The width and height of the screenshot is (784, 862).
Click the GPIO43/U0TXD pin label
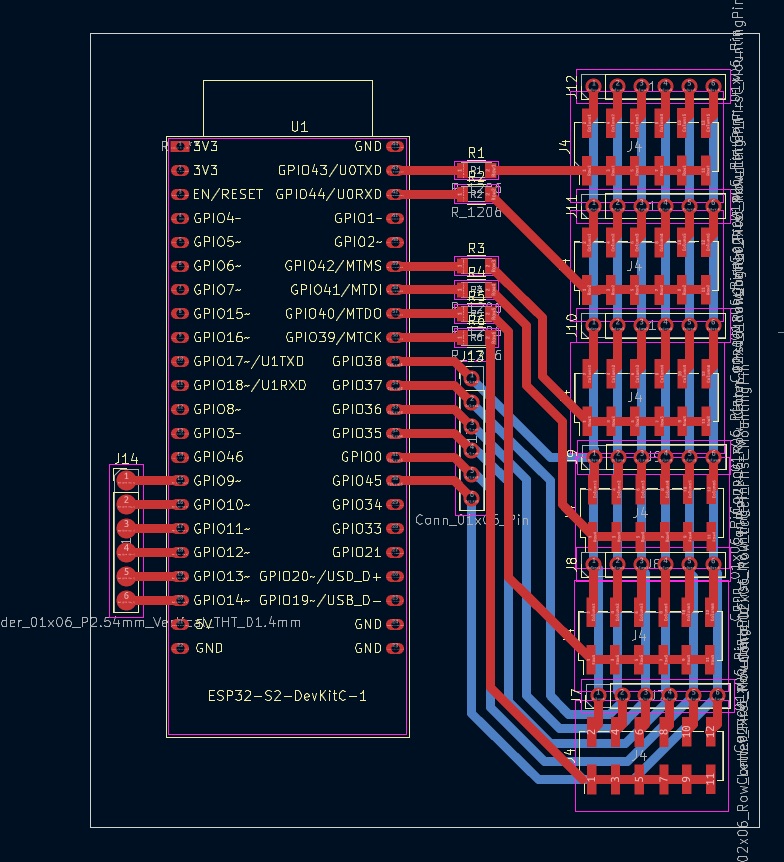pyautogui.click(x=329, y=170)
